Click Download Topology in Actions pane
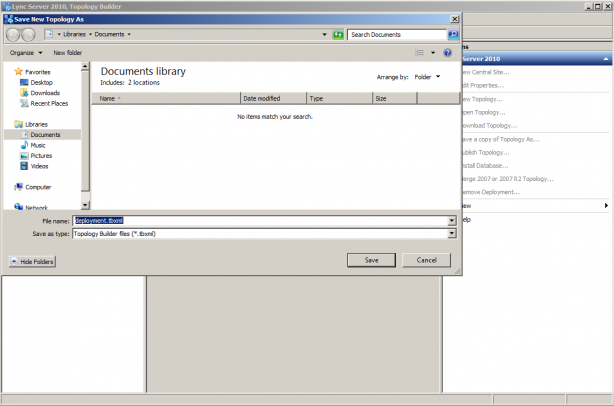The image size is (614, 406). [x=490, y=126]
